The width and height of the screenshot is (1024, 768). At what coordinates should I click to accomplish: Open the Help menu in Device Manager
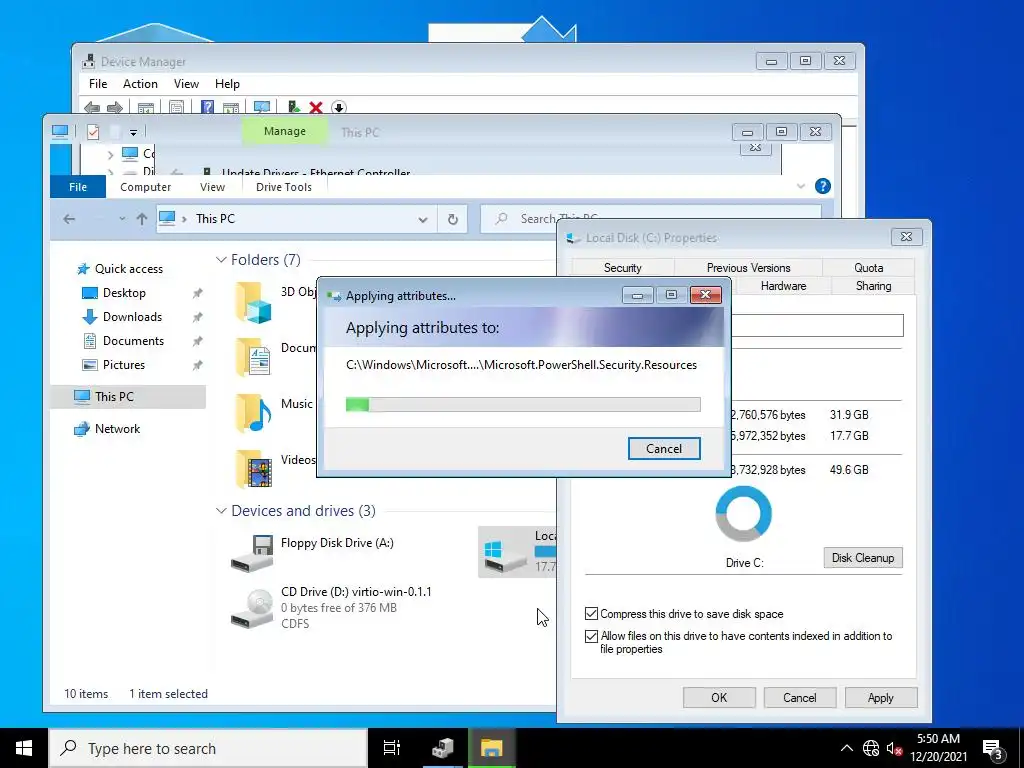point(227,84)
